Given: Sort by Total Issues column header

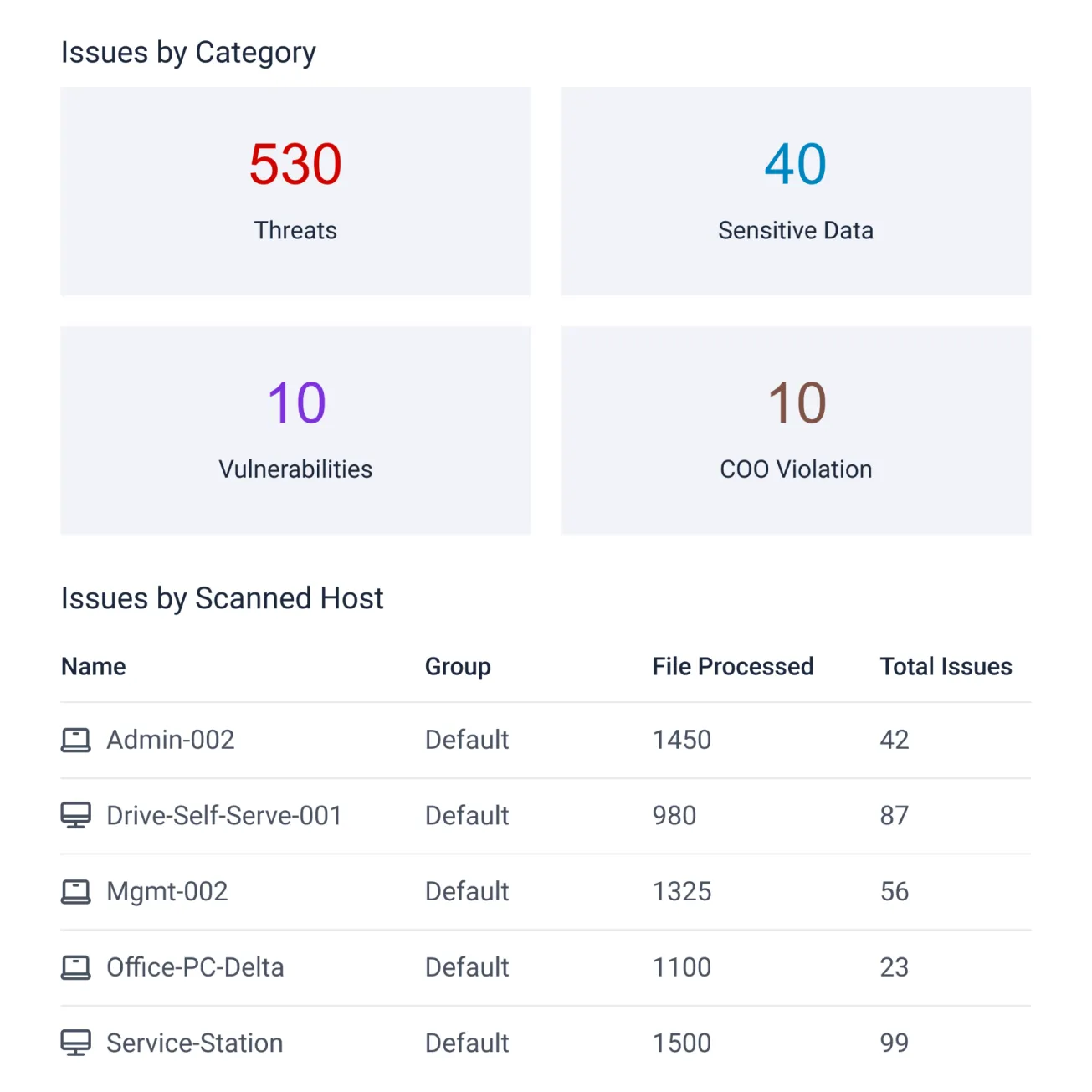Looking at the screenshot, I should (946, 666).
